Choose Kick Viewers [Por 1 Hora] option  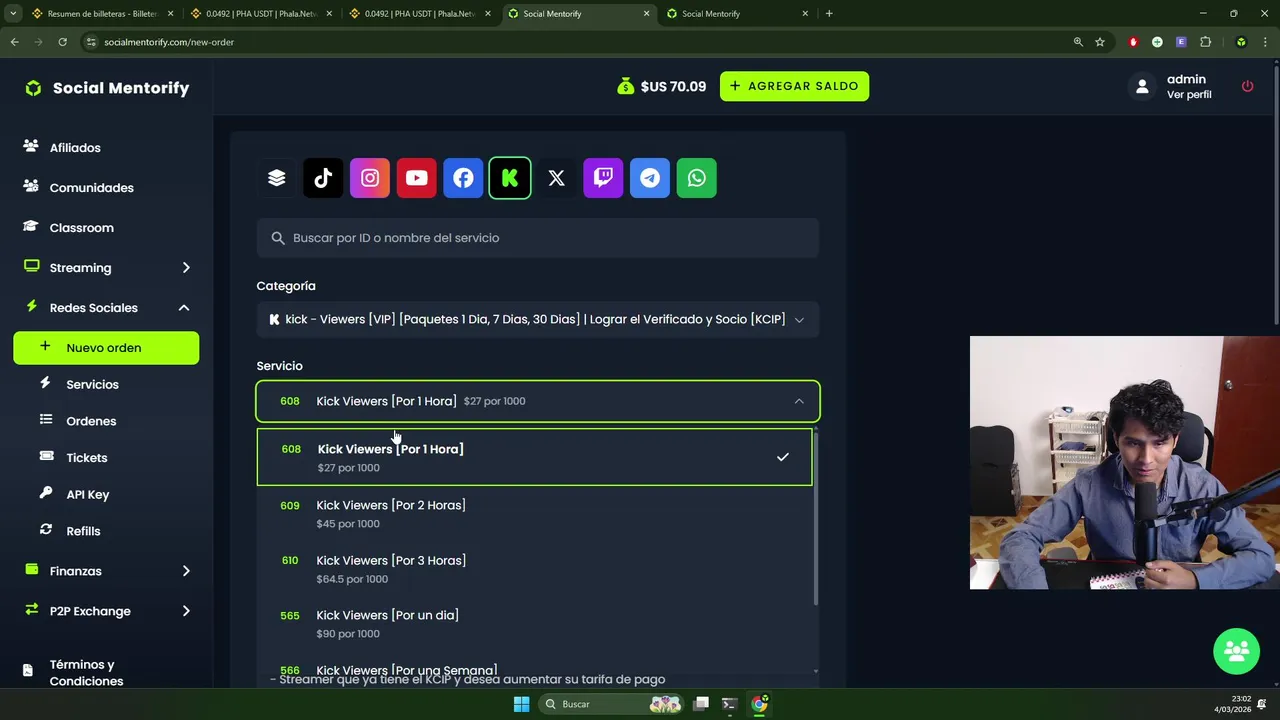(535, 457)
